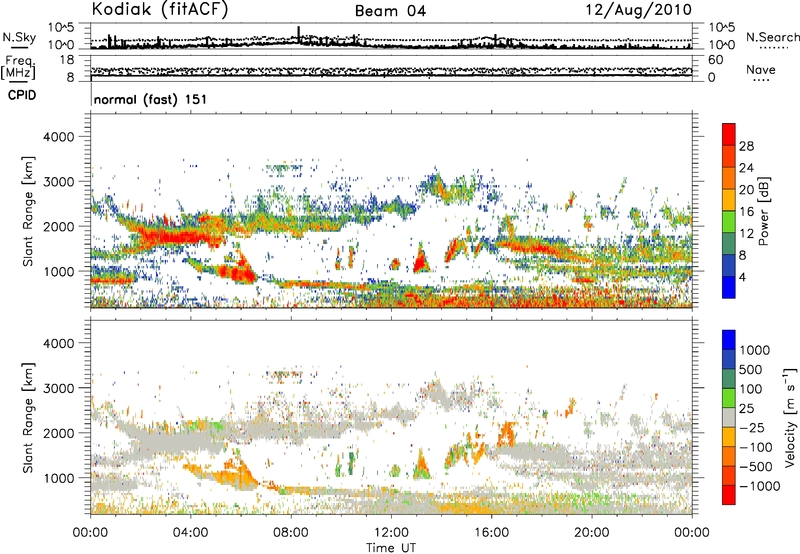The image size is (800, 554).
Task: Click the "18" frequency tick label
Action: point(67,60)
